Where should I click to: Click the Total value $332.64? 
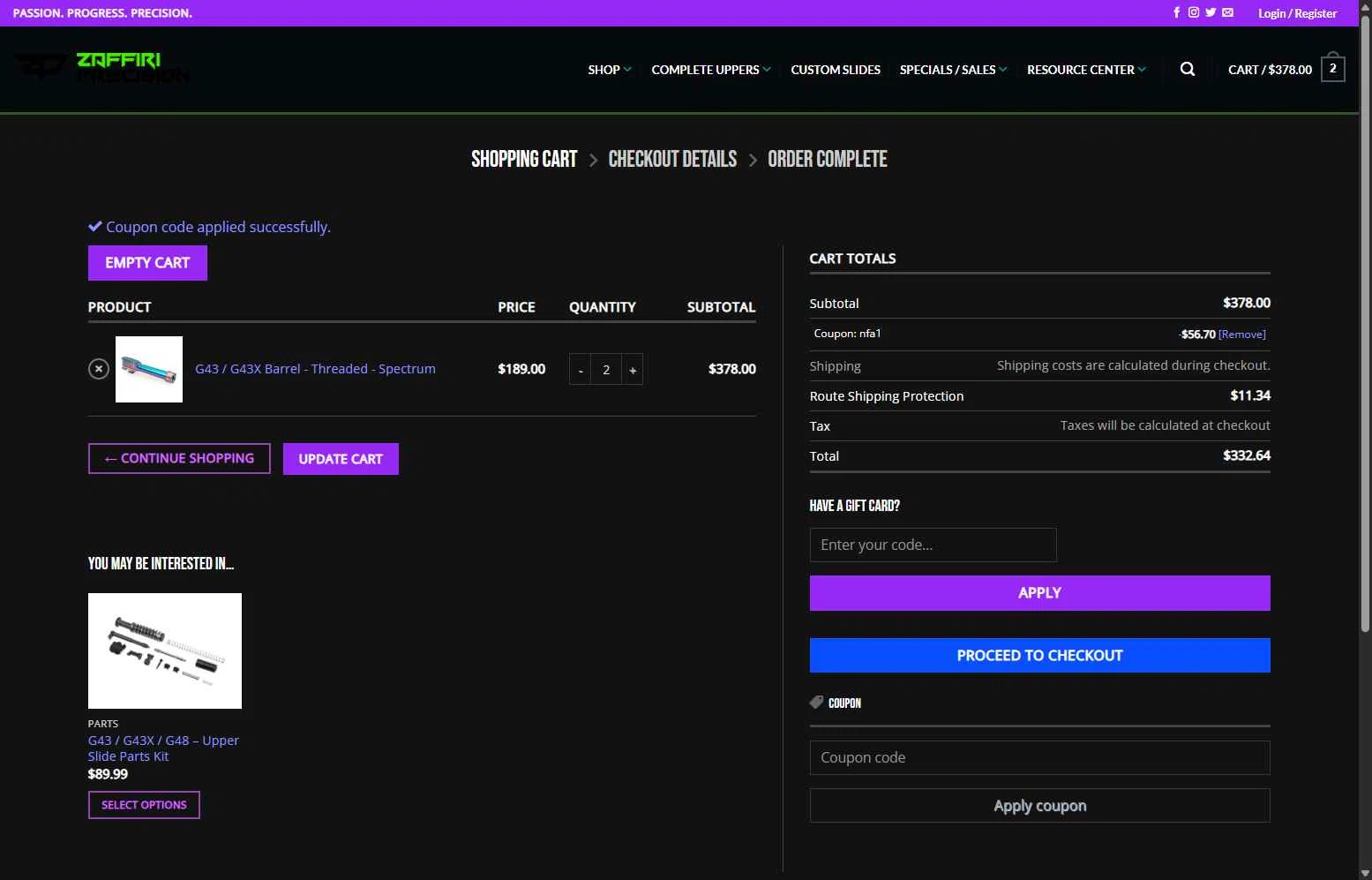click(1246, 455)
